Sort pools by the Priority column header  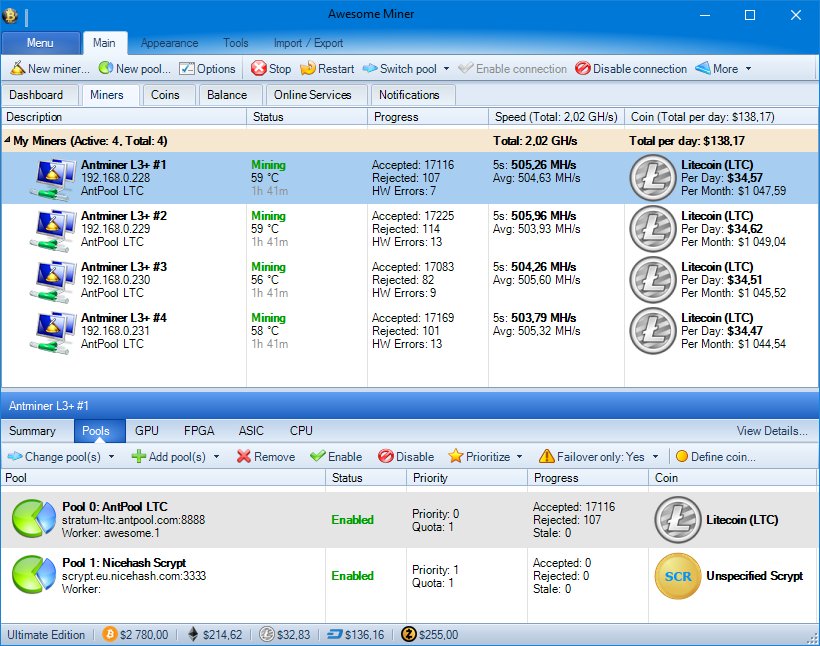click(x=466, y=478)
